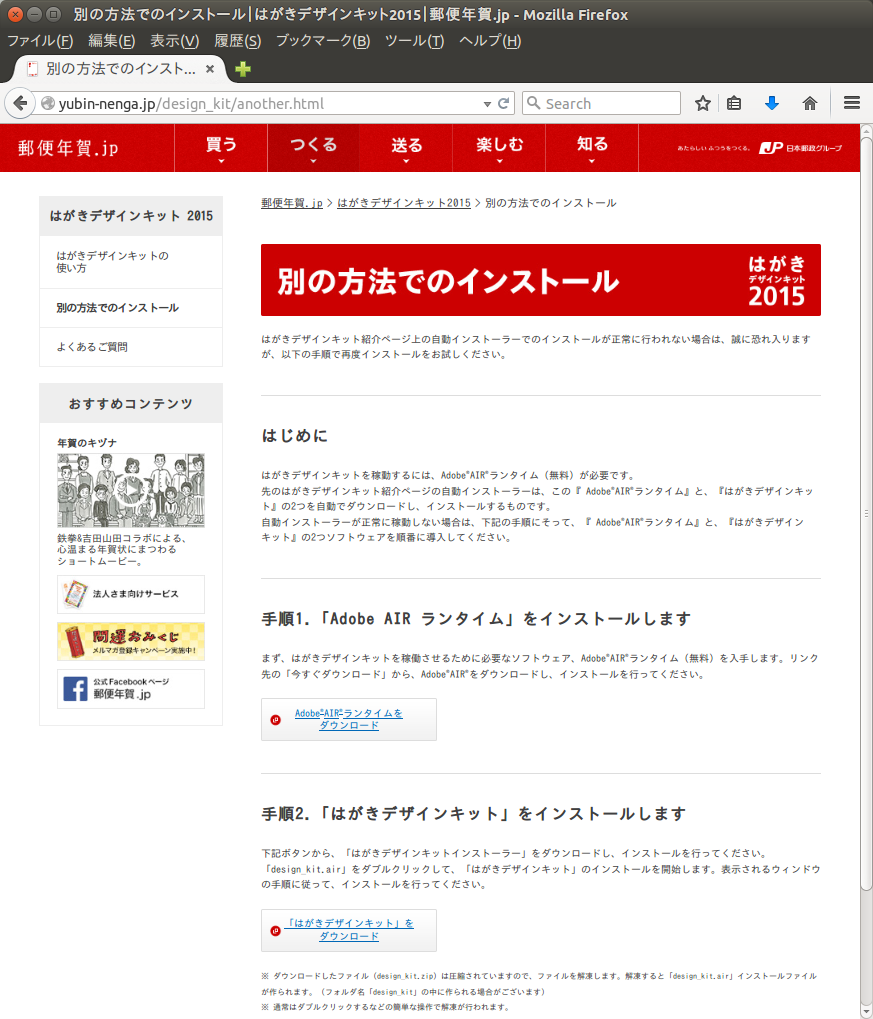
Task: Bookmark this page with the star icon
Action: pos(703,103)
